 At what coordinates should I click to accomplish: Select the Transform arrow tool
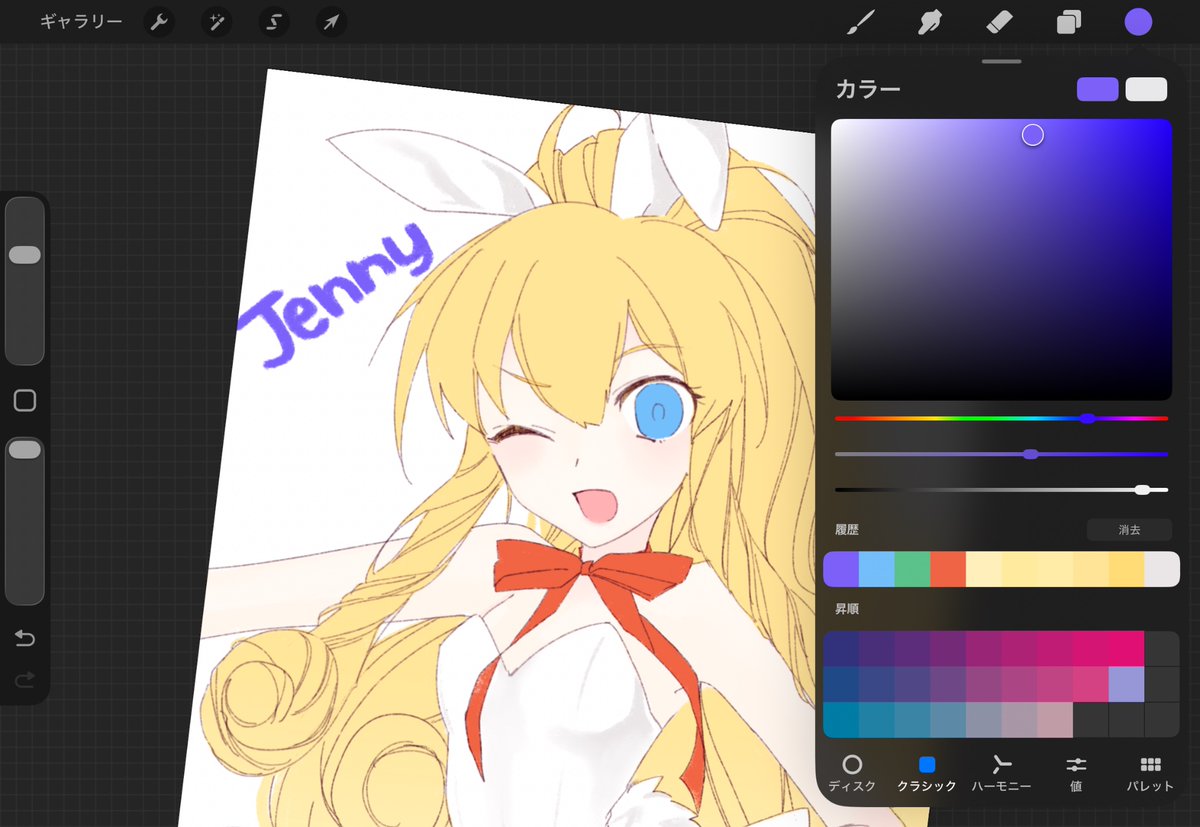[x=331, y=21]
